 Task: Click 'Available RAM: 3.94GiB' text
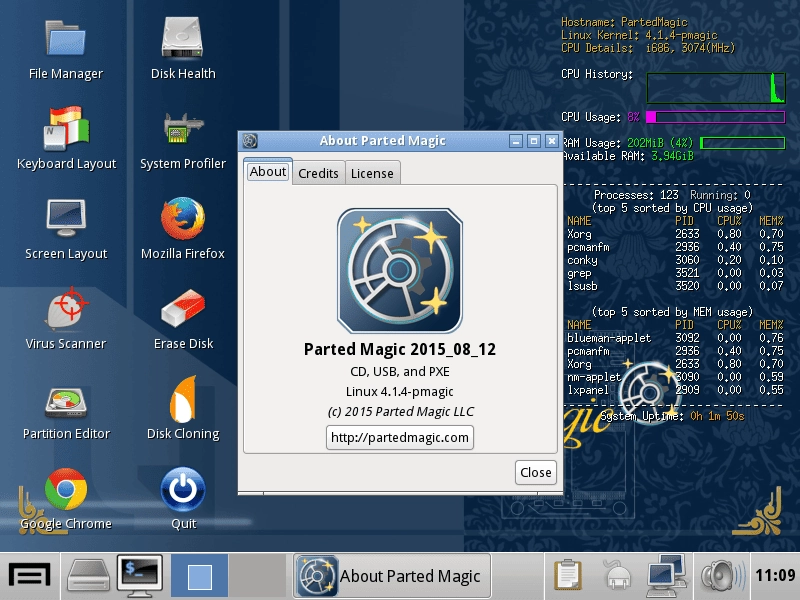pyautogui.click(x=628, y=156)
